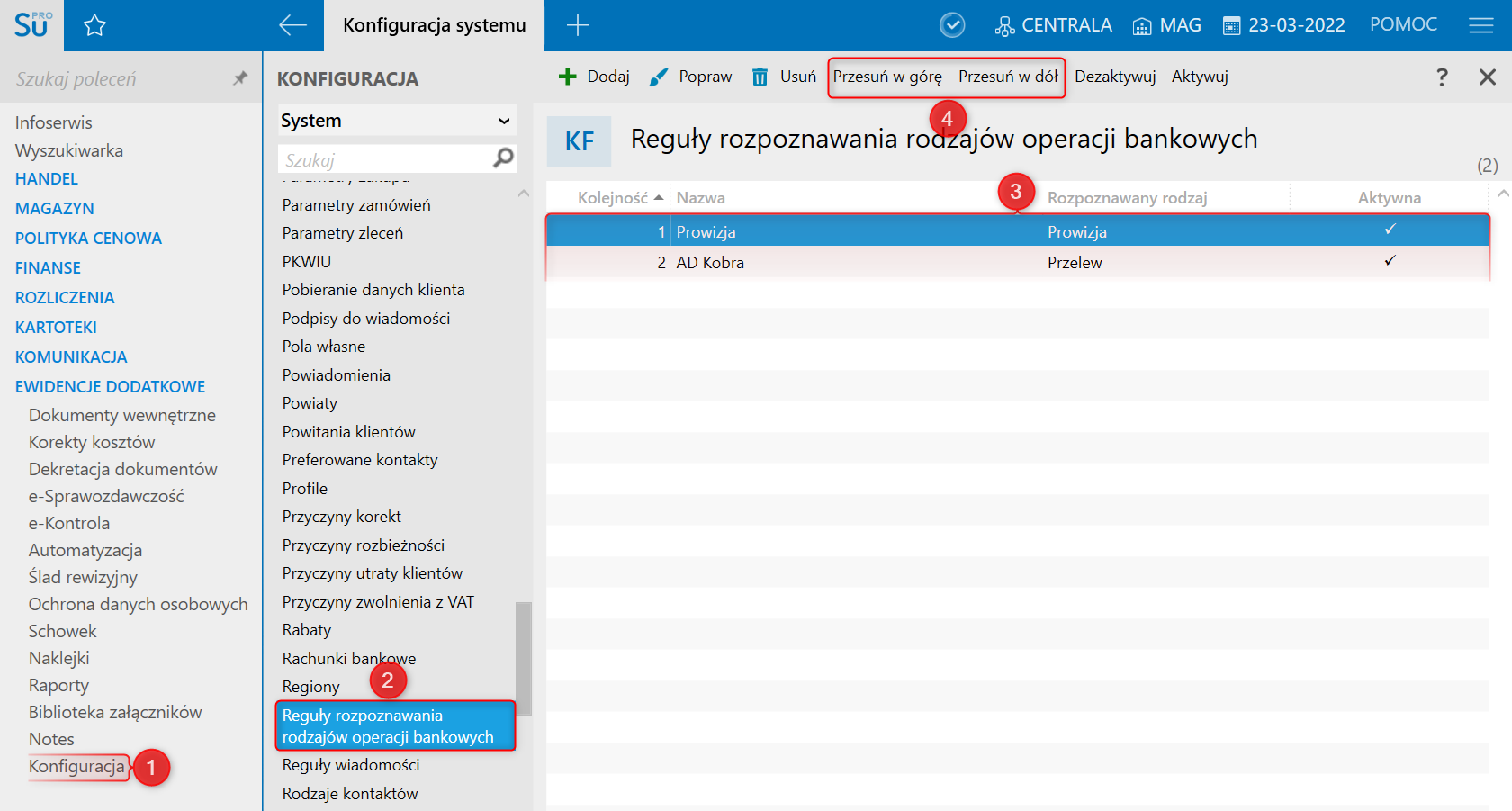Select Parametry zamówień in configuration list

pyautogui.click(x=356, y=205)
